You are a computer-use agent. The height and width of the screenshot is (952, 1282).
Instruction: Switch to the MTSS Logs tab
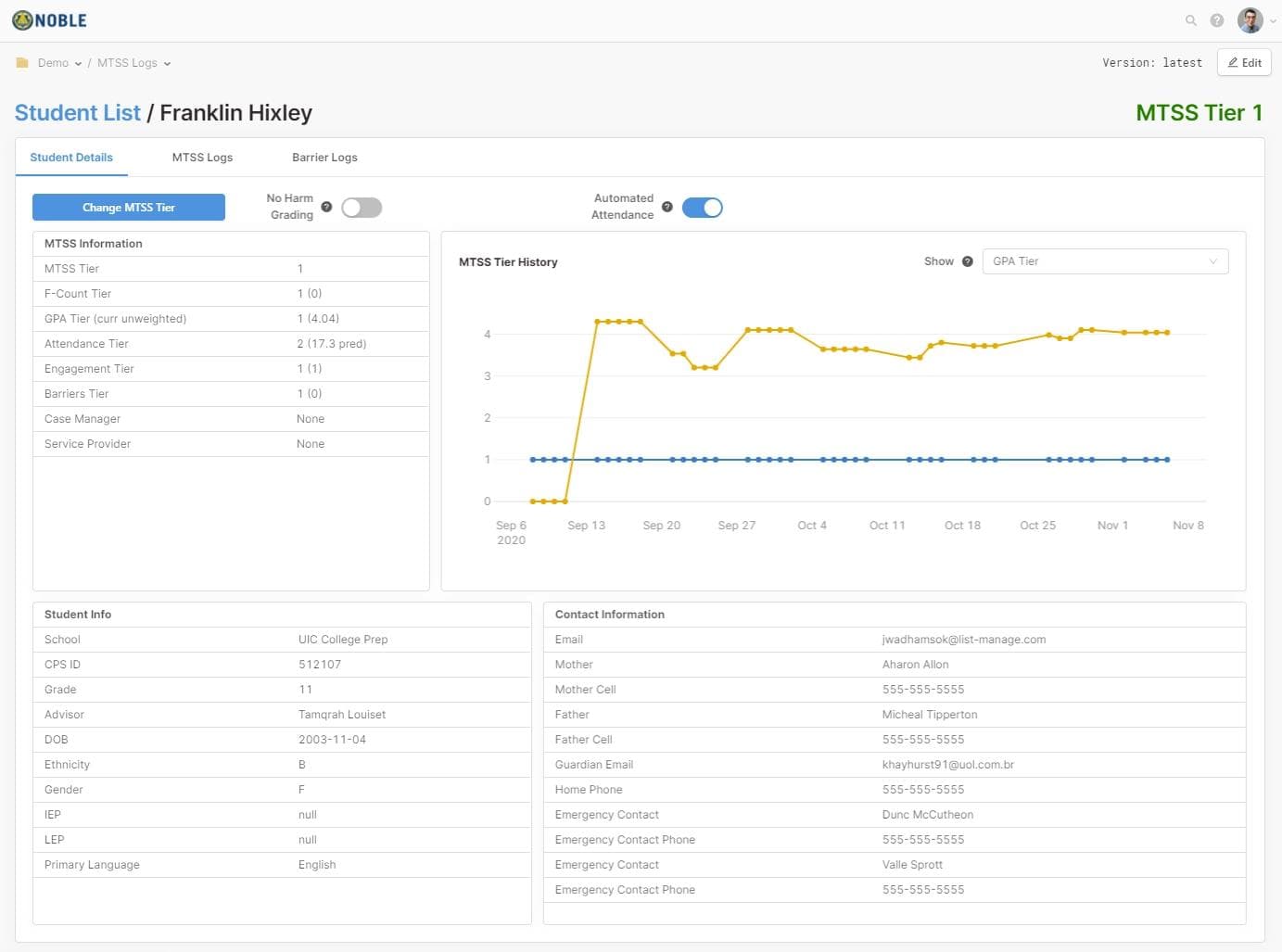point(202,158)
